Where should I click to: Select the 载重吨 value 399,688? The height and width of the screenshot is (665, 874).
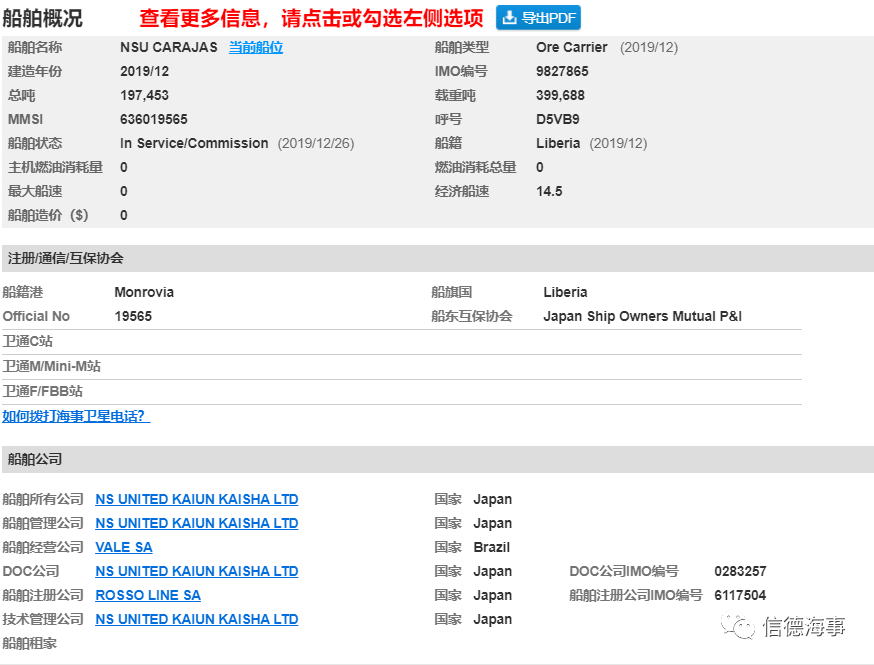click(560, 95)
